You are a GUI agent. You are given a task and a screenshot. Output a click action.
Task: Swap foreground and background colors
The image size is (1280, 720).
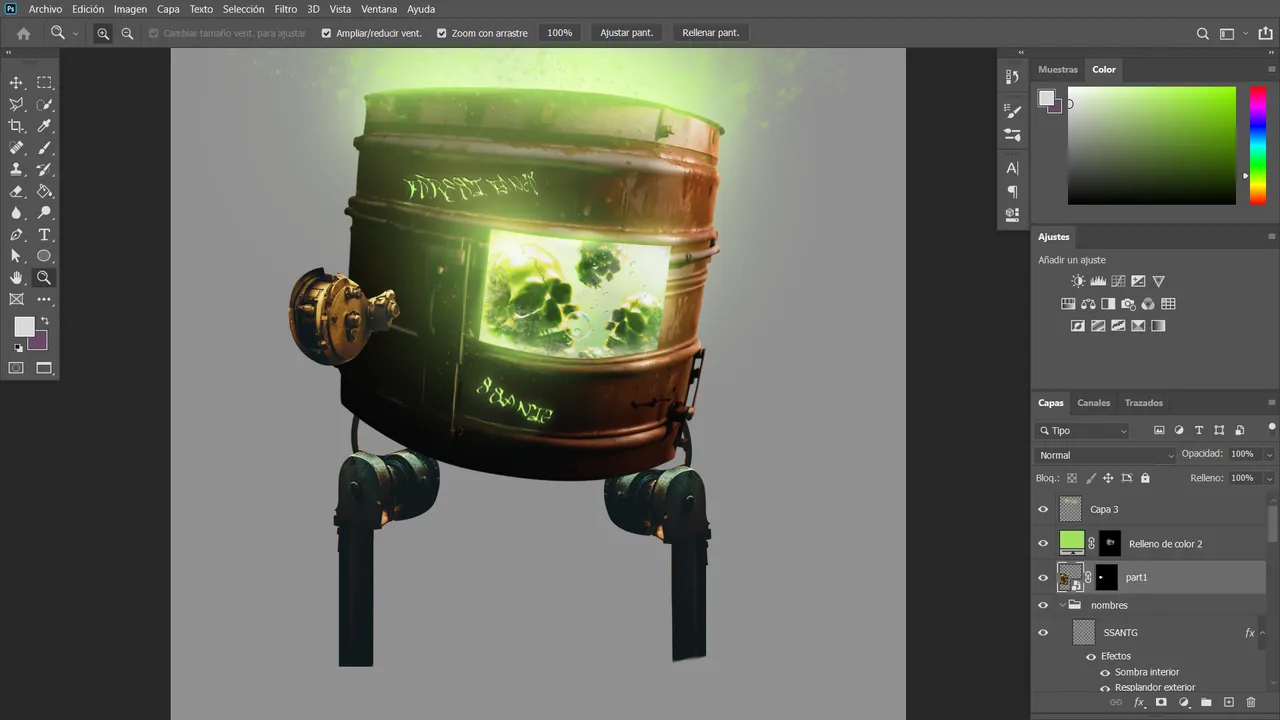click(44, 321)
